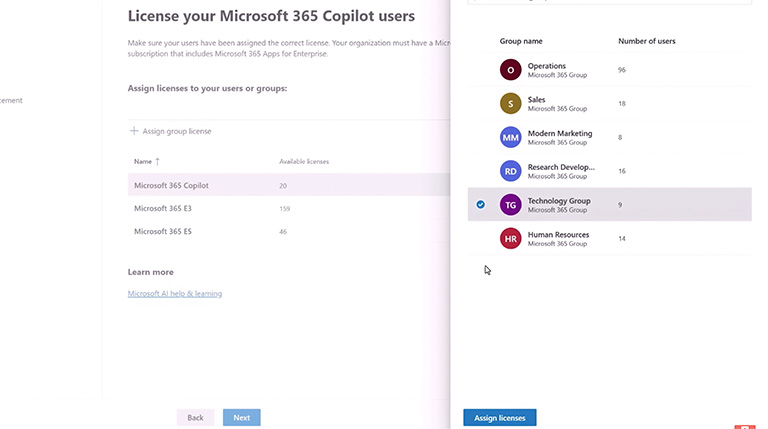Sort by the Group name column header
This screenshot has height=429, width=768.
pos(521,41)
